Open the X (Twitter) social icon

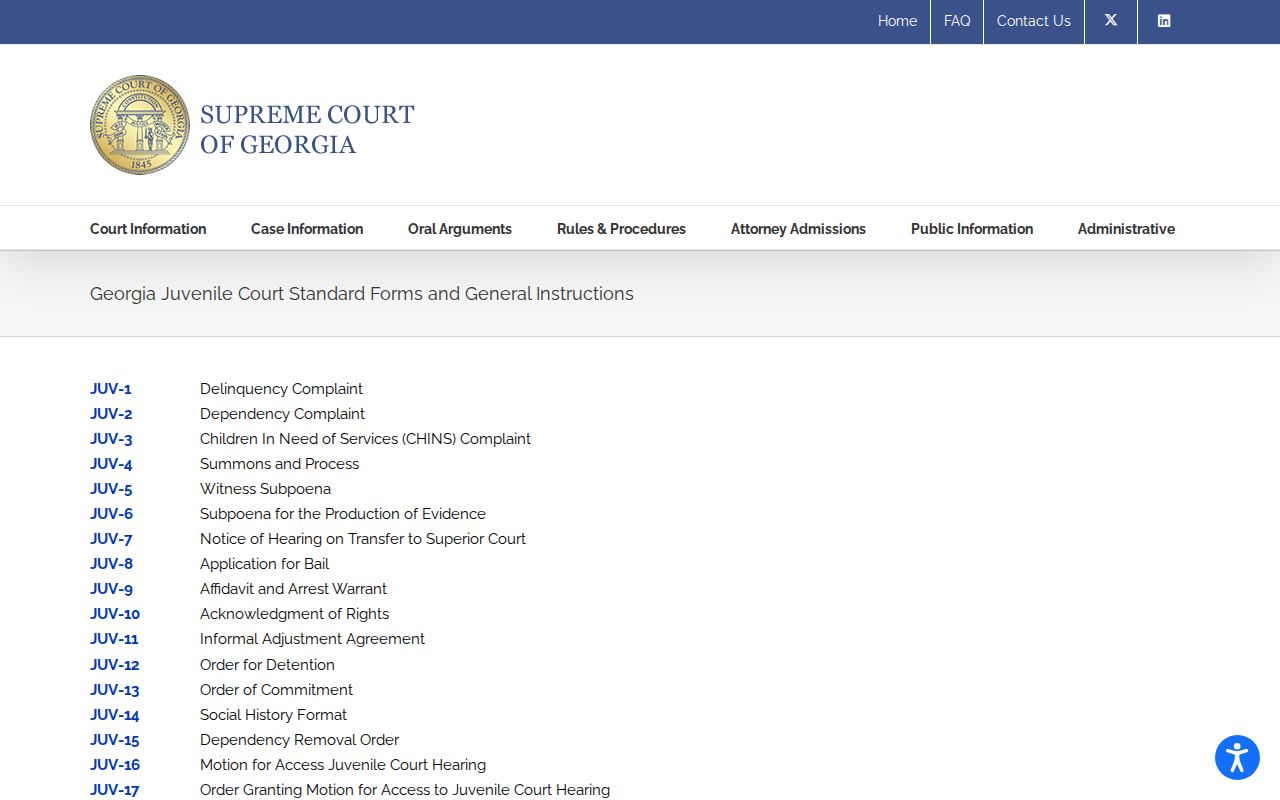[1111, 21]
